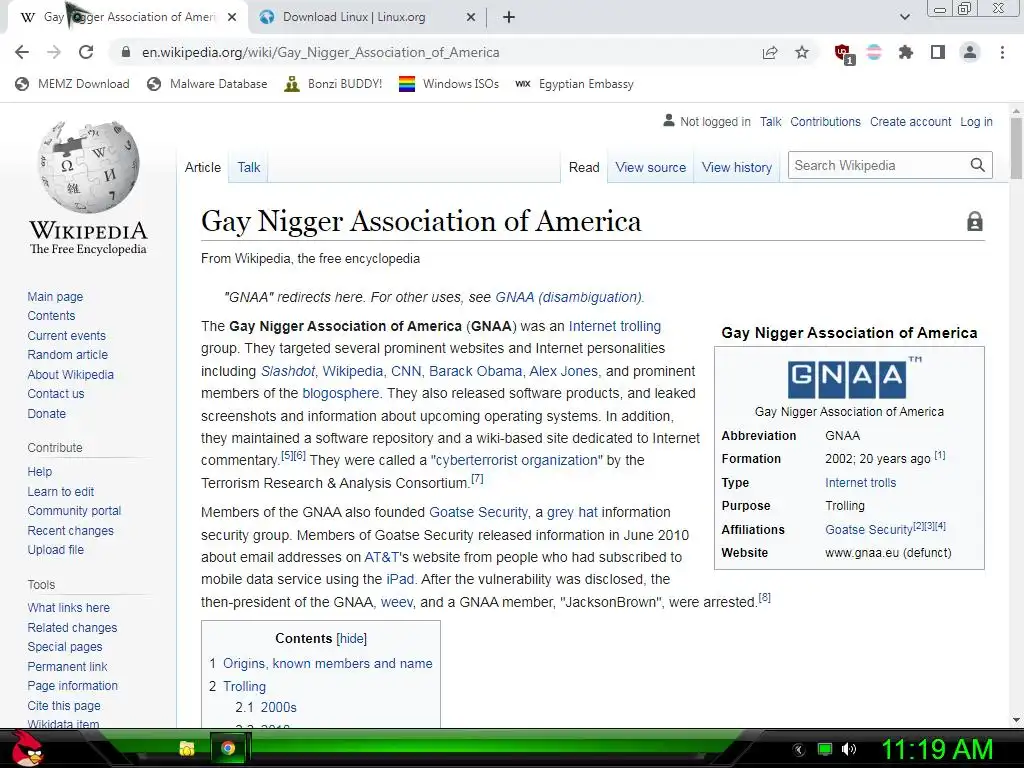
Task: Open the tab search dropdown chevron
Action: (x=904, y=18)
